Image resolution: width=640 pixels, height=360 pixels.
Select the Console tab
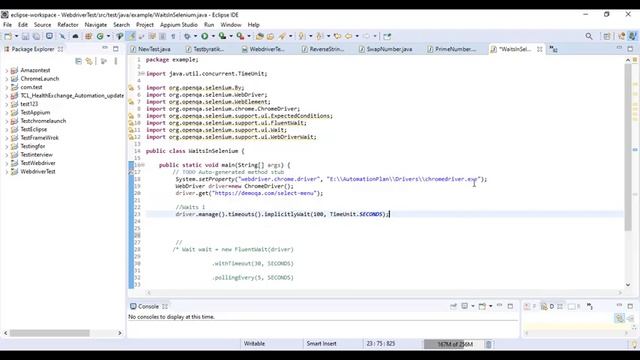(x=148, y=306)
